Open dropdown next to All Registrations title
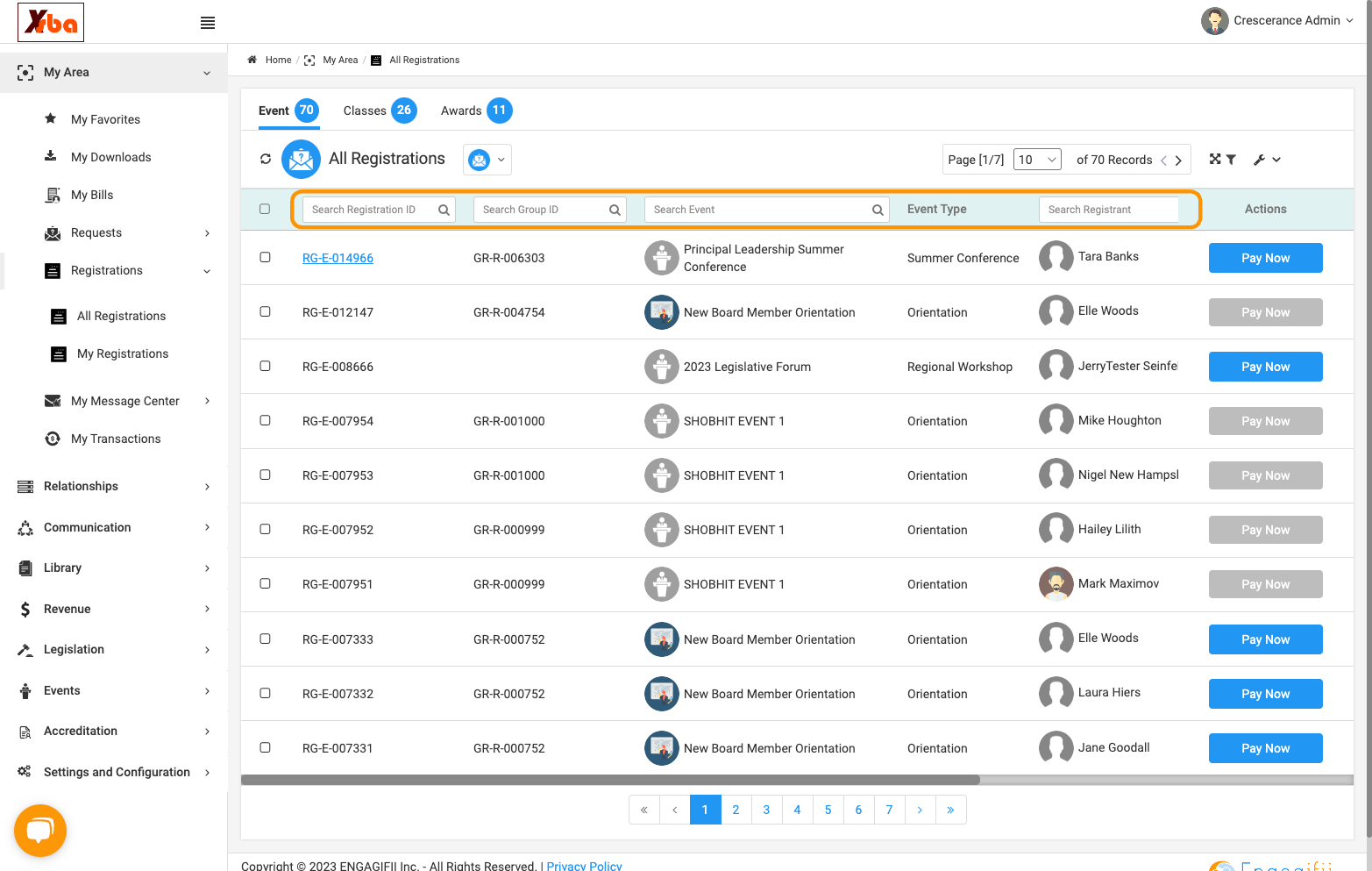The image size is (1372, 871). click(487, 160)
